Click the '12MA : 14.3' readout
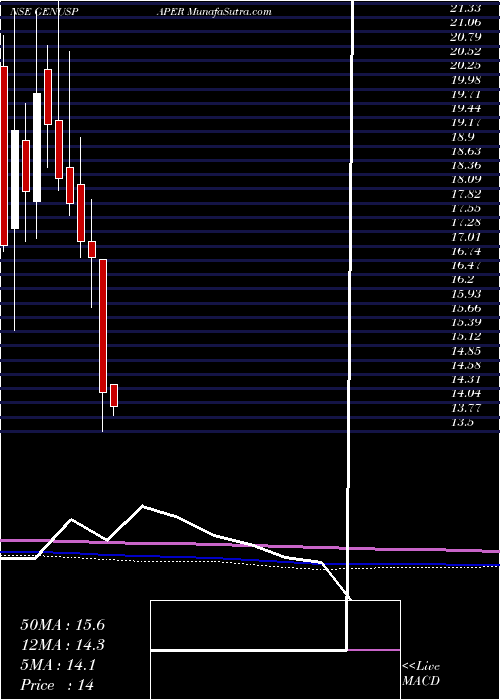Screen dimensions: 500x700 pyautogui.click(x=62, y=645)
